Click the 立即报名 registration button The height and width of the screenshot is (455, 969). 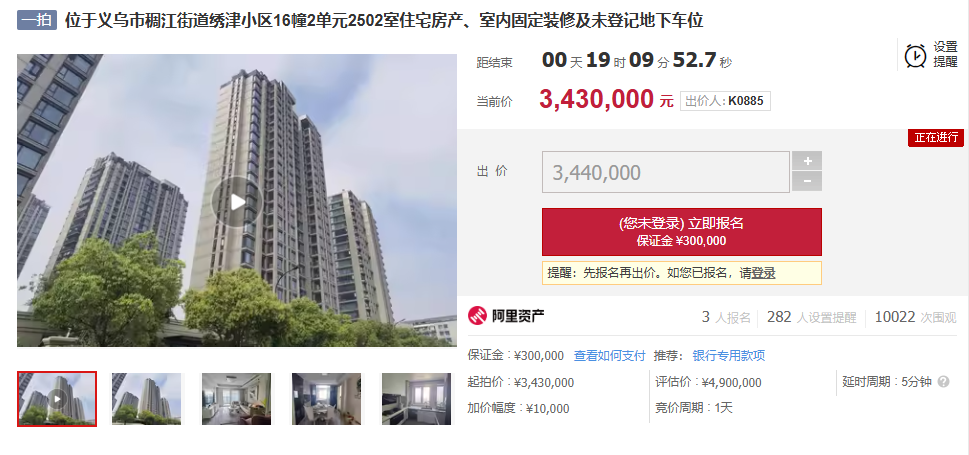pos(682,232)
